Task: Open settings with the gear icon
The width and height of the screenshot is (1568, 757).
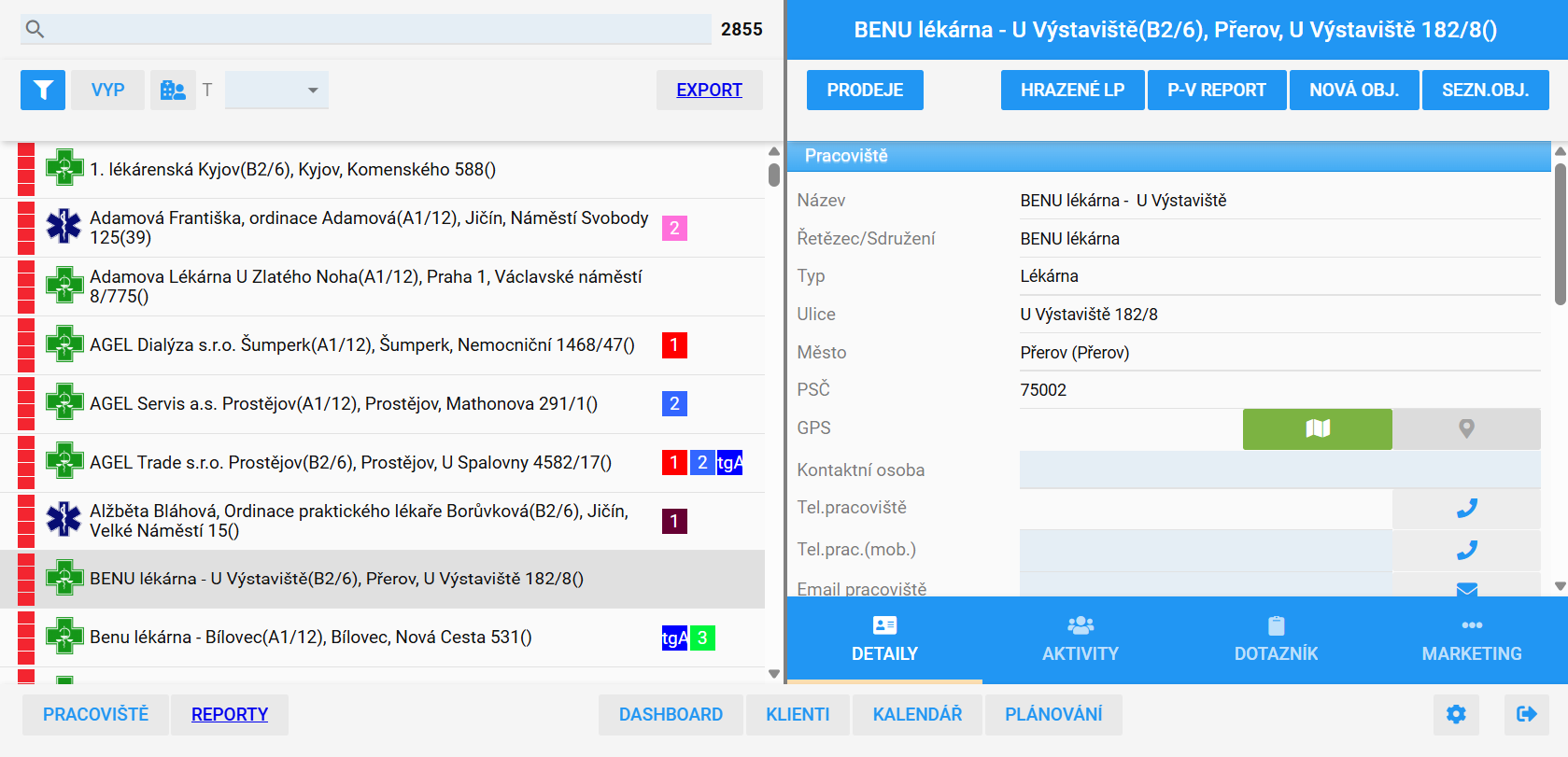Action: point(1456,714)
